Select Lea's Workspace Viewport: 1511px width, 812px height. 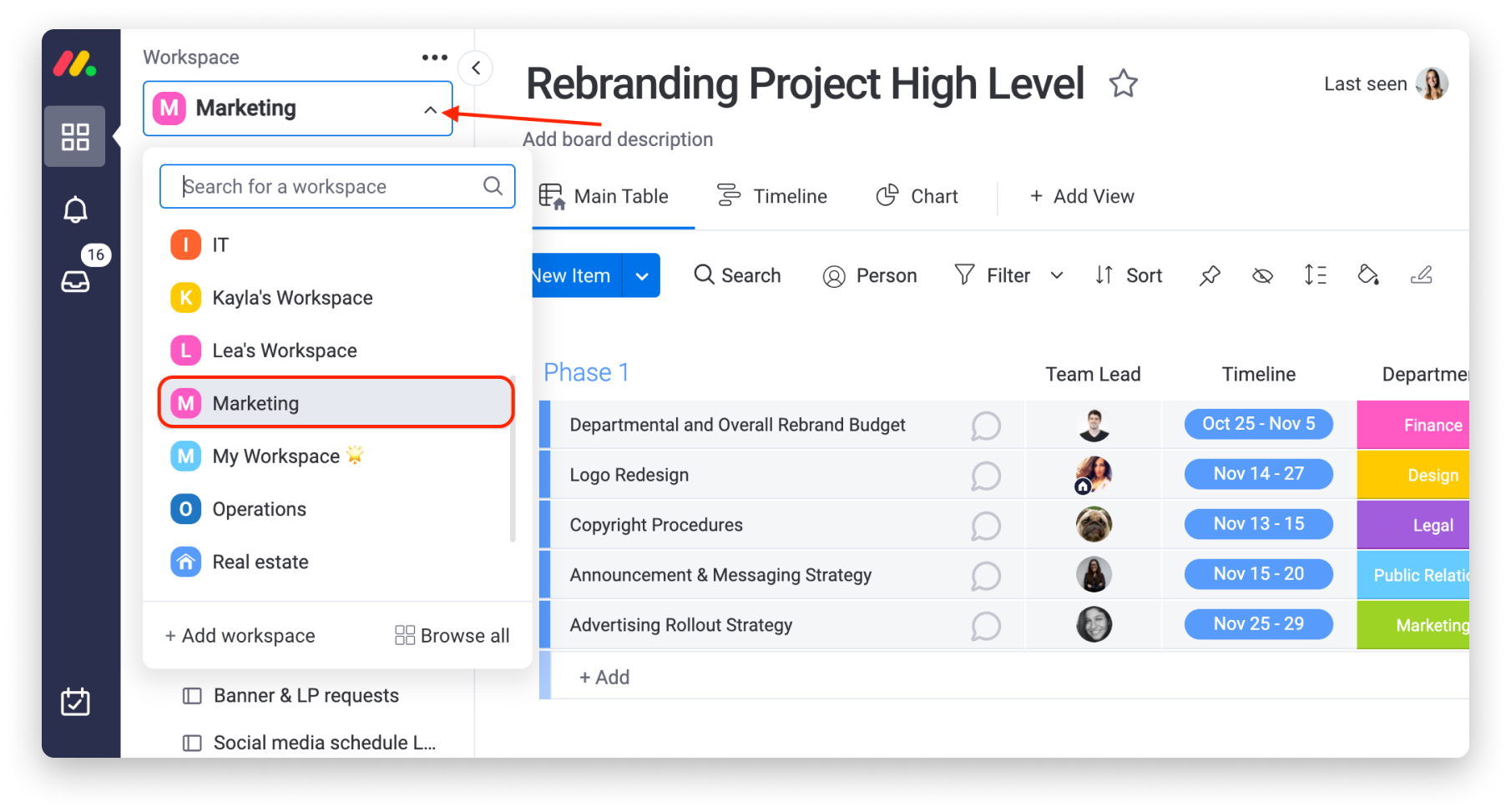pyautogui.click(x=336, y=351)
